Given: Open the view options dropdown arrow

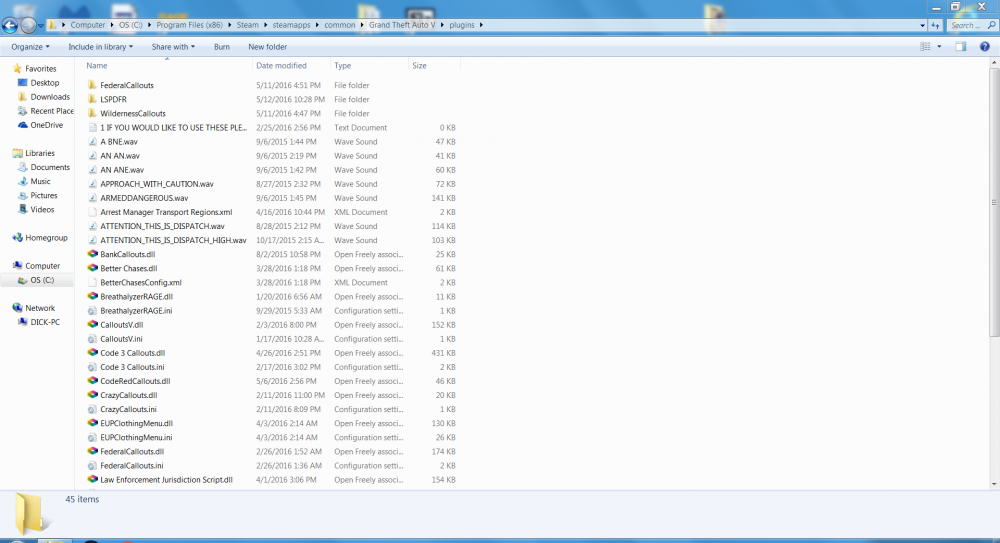Looking at the screenshot, I should 939,47.
